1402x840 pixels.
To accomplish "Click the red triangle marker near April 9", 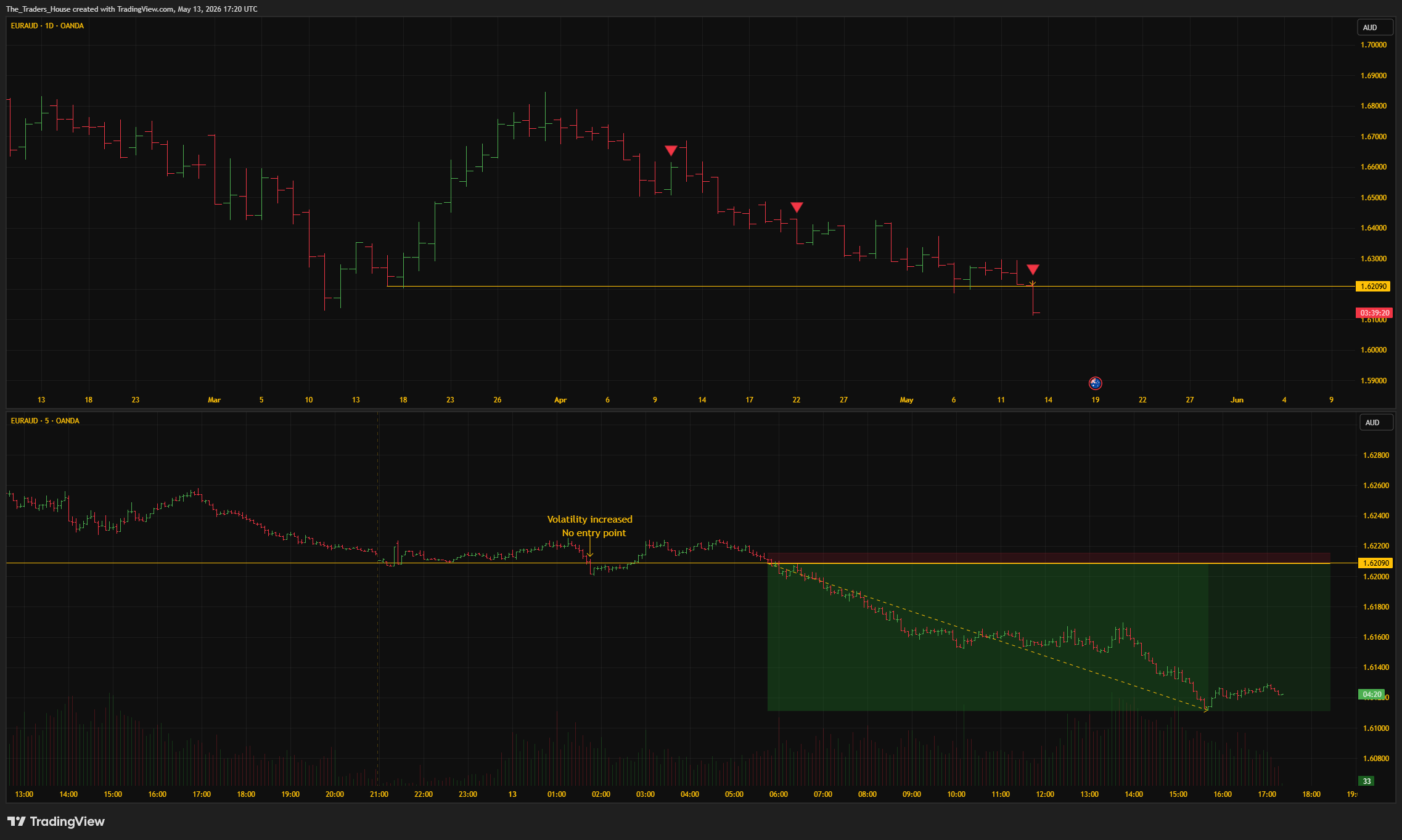I will (671, 150).
